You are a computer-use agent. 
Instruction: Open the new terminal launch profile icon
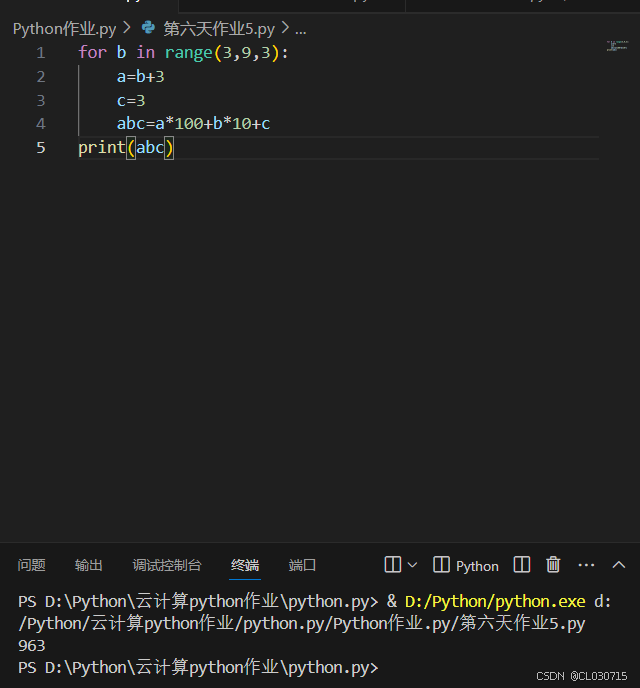[x=393, y=565]
